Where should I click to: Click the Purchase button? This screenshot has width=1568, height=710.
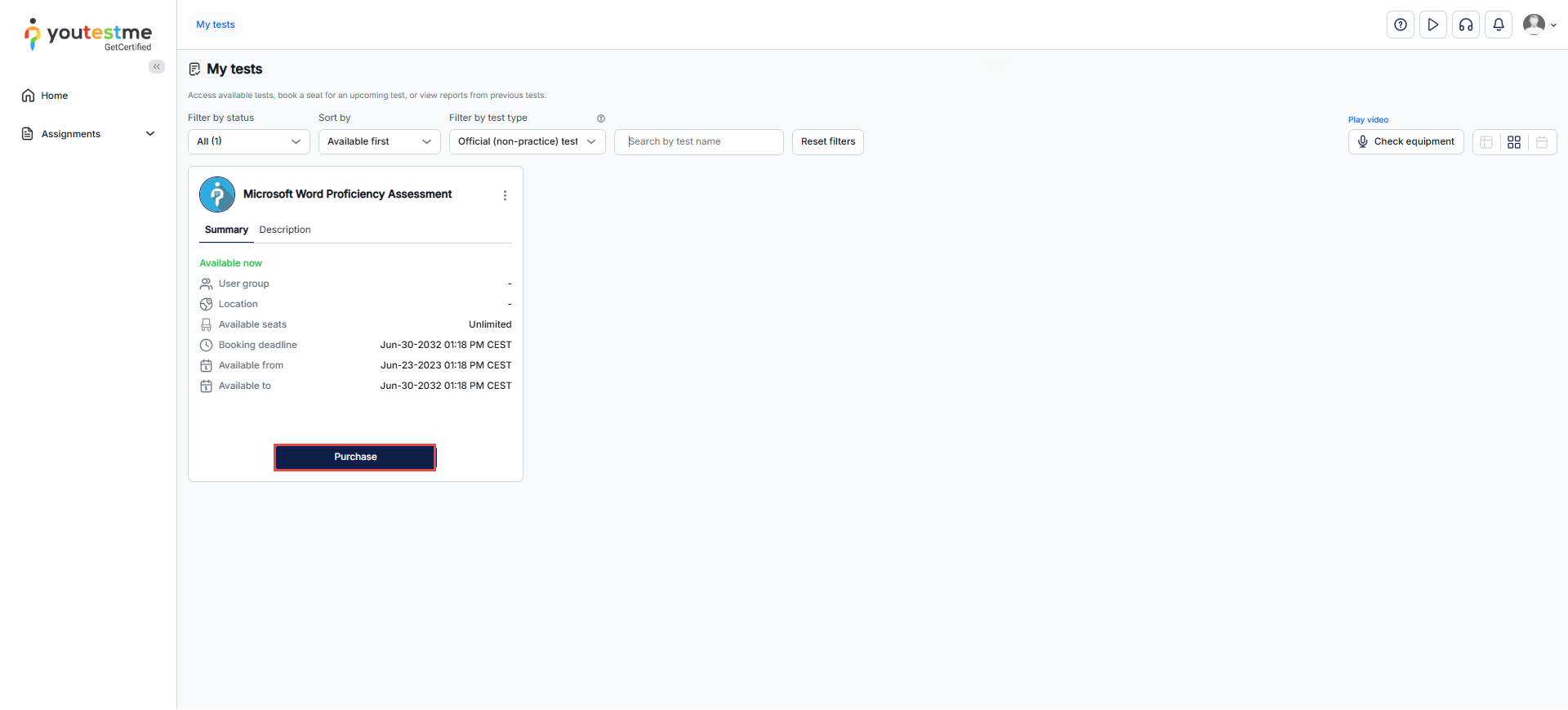pos(355,457)
